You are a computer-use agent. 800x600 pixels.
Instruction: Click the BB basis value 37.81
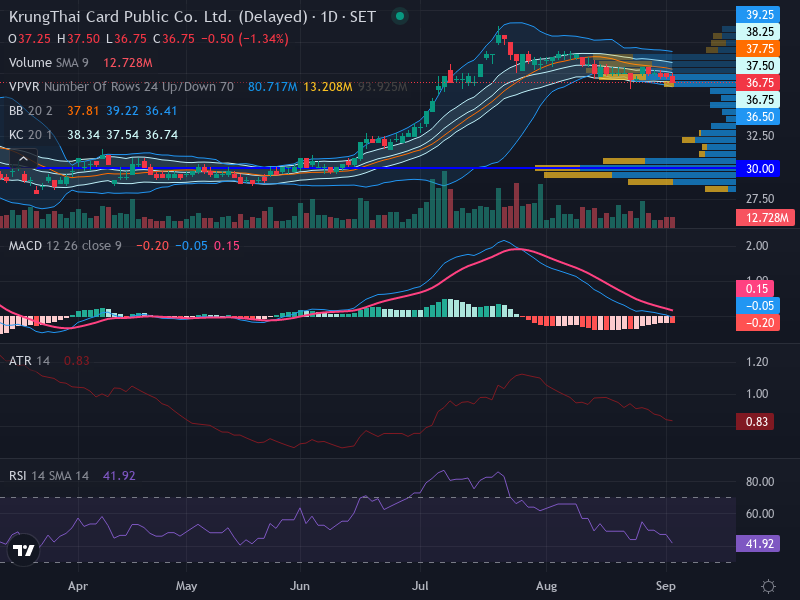pos(83,111)
